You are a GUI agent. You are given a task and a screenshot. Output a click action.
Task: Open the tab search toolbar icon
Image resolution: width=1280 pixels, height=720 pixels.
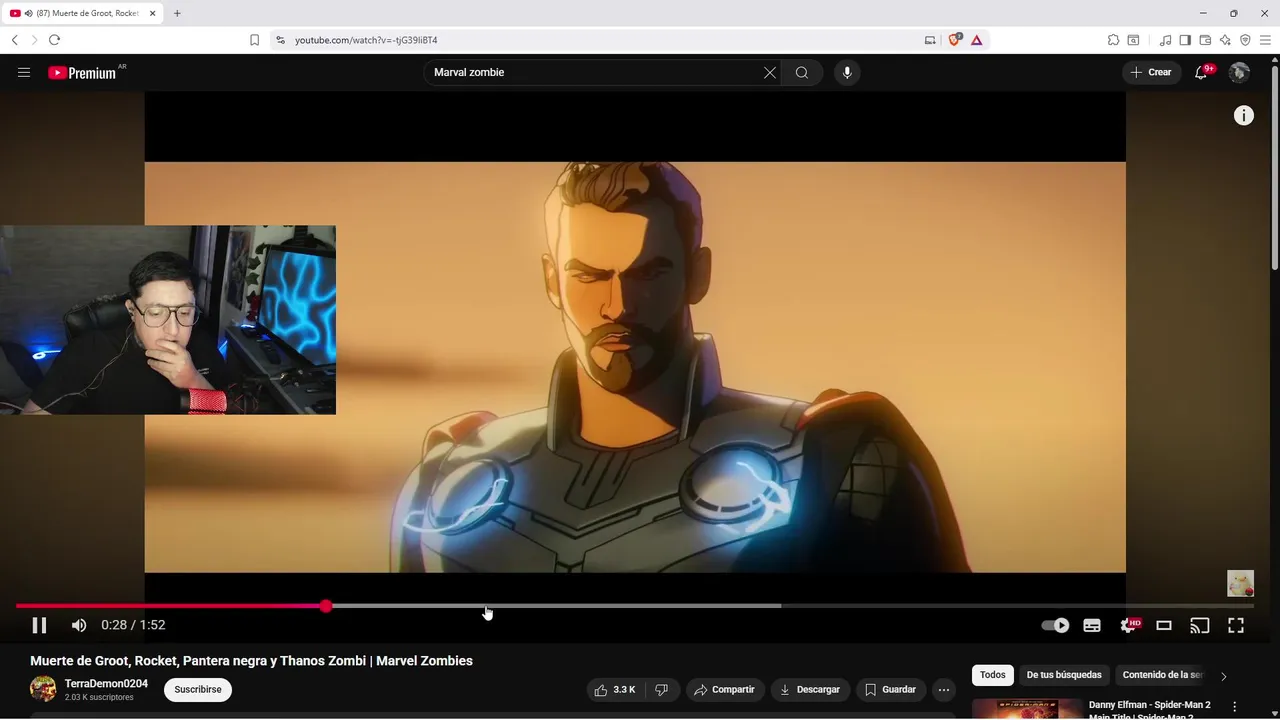pos(1133,40)
